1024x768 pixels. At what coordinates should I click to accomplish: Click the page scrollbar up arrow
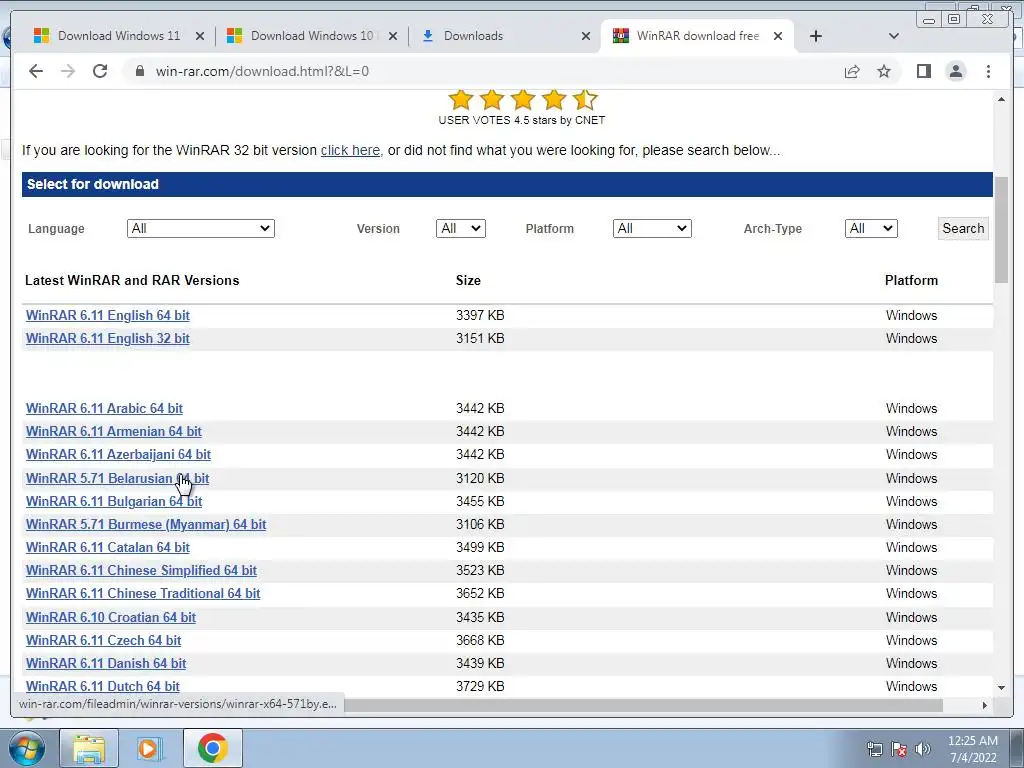tap(1001, 99)
